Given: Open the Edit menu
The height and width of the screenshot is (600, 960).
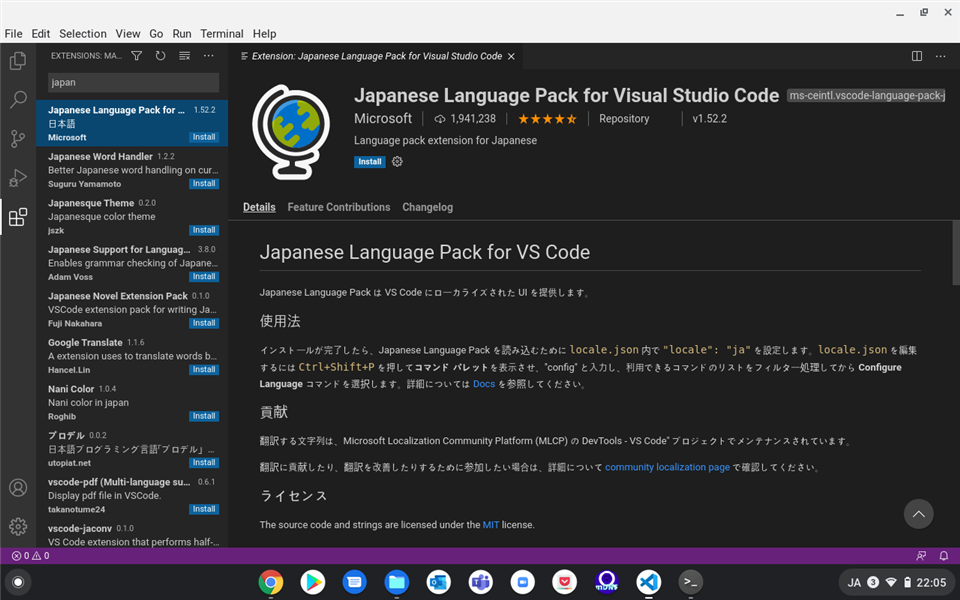Looking at the screenshot, I should 40,34.
